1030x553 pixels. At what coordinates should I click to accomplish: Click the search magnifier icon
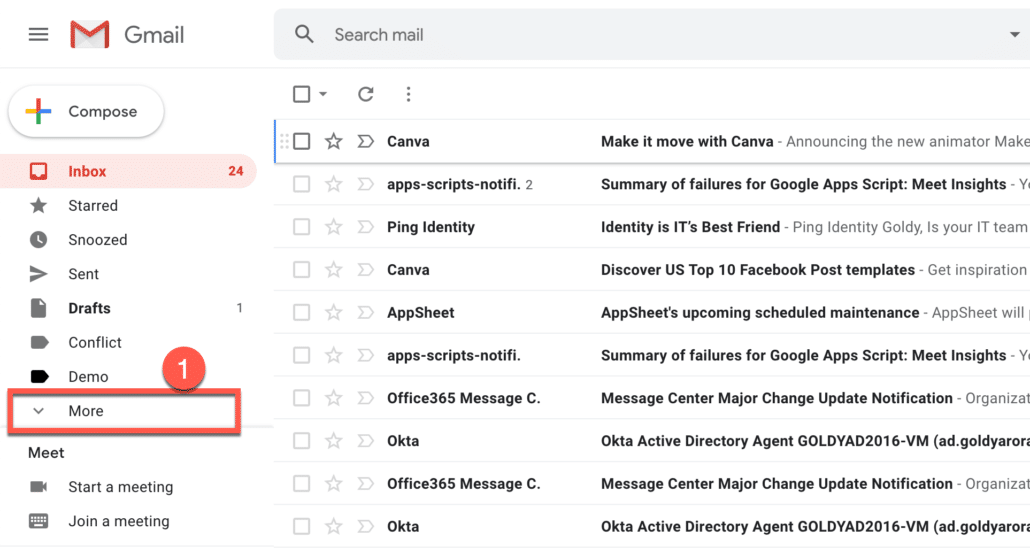pos(303,34)
